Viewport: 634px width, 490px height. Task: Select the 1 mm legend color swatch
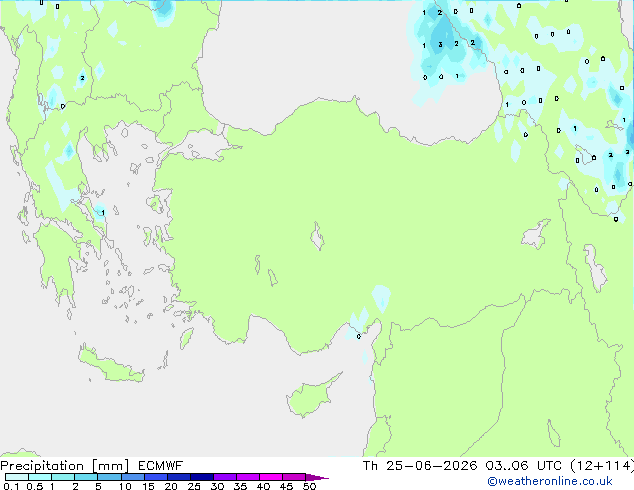[63, 477]
